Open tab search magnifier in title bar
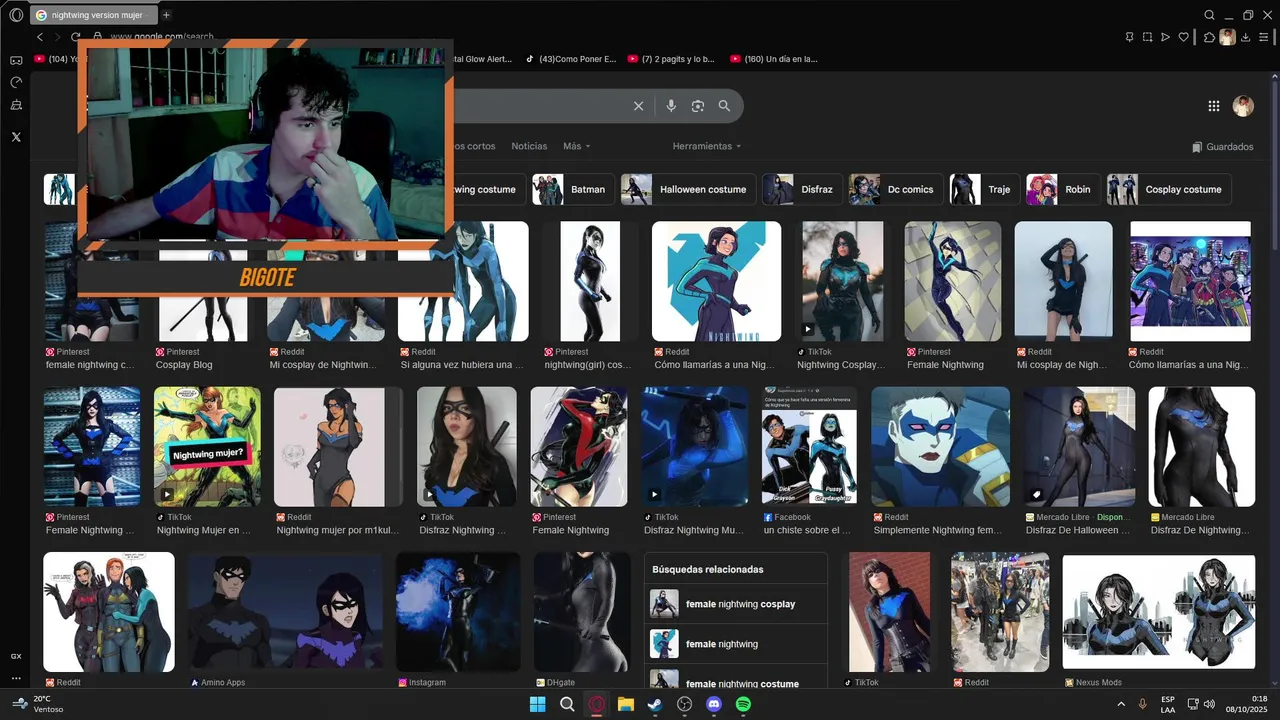1280x720 pixels. [1209, 15]
